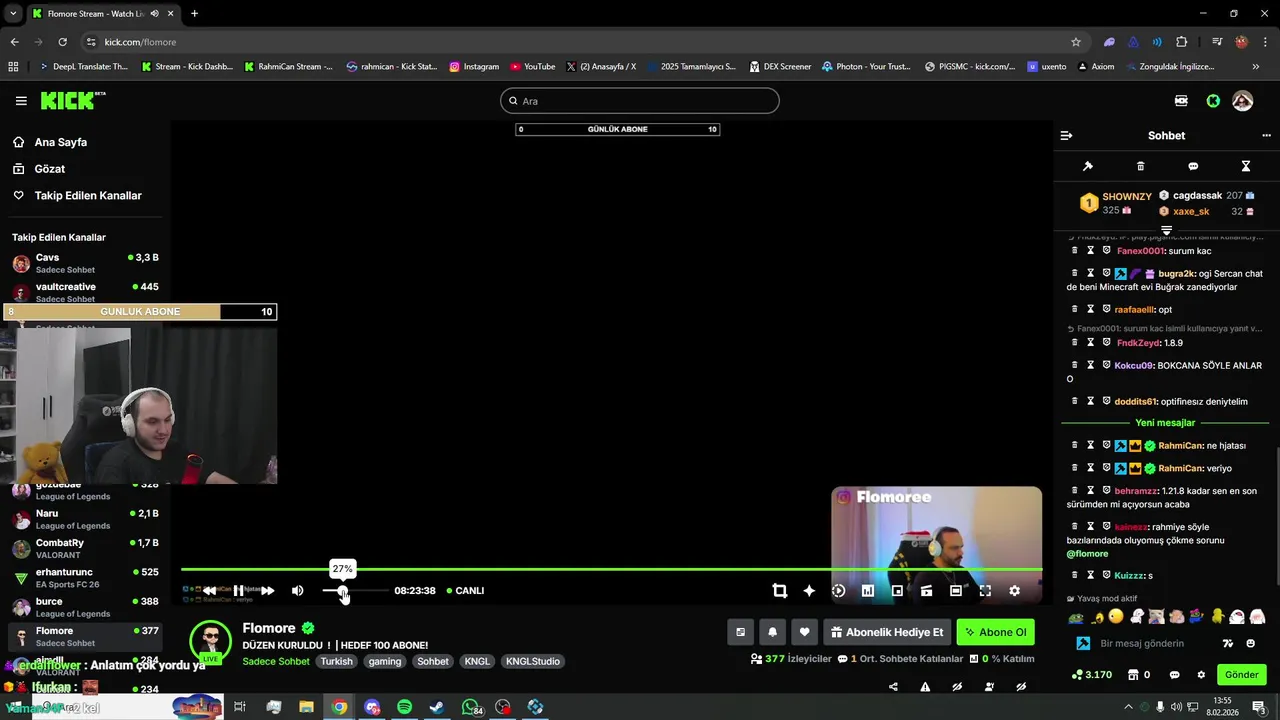This screenshot has width=1280, height=720.
Task: Expand the gift leaderboard handle
Action: [1166, 230]
